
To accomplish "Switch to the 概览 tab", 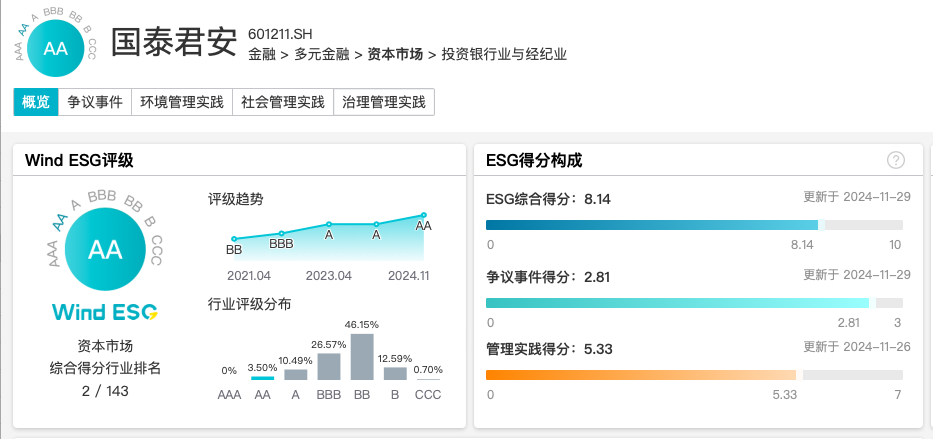I will 36,102.
